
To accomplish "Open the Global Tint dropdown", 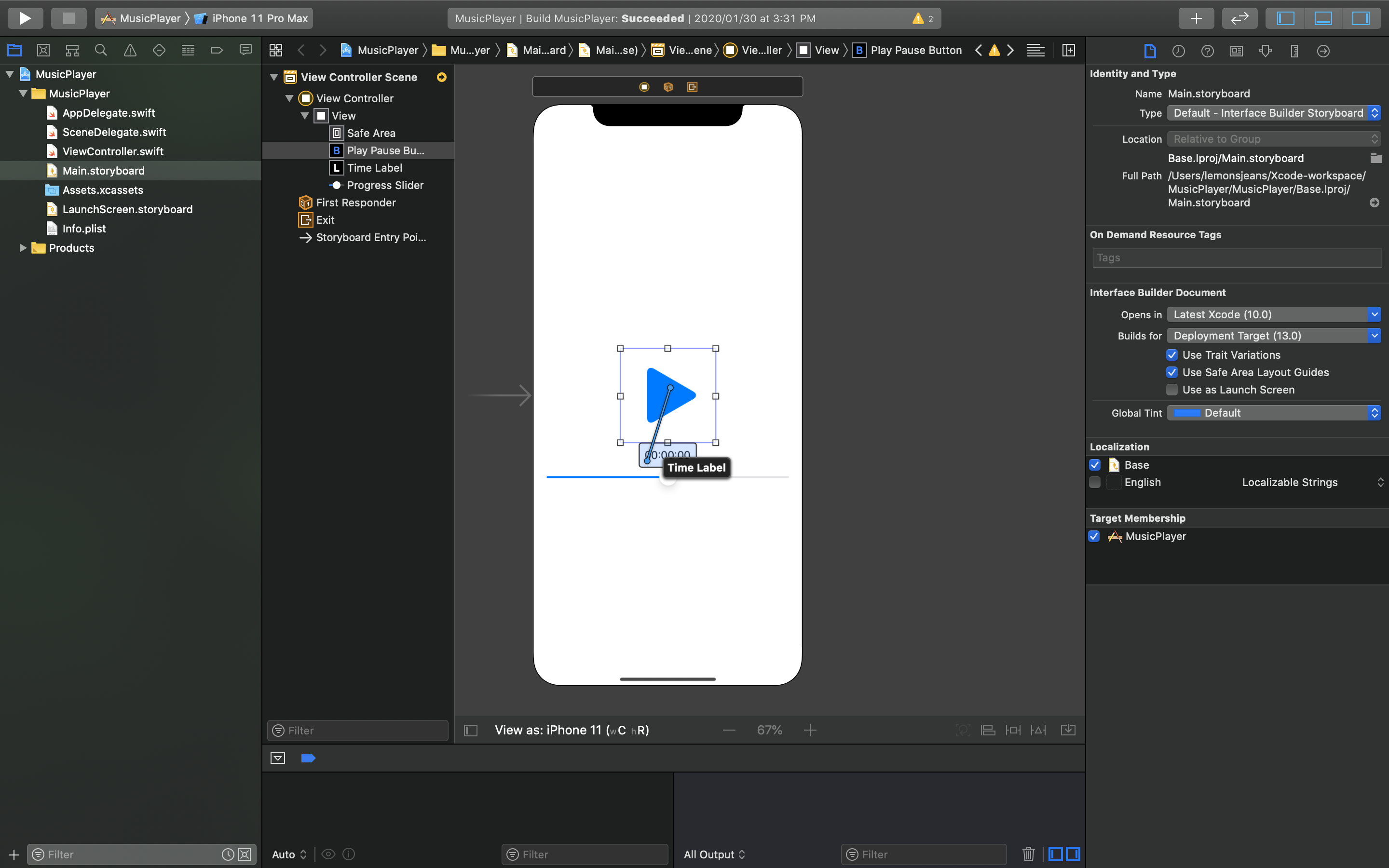I will point(1273,413).
